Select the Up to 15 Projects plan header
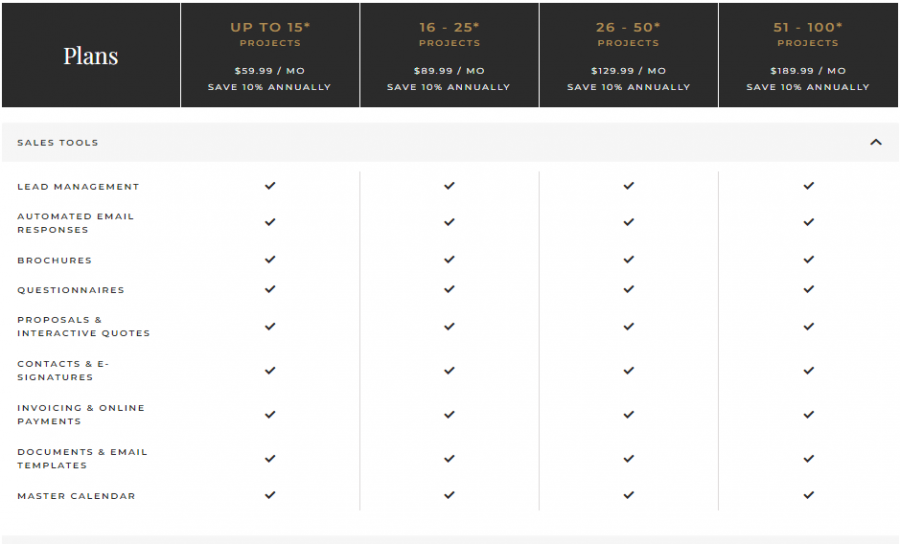Viewport: 900px width, 544px height. pyautogui.click(x=270, y=33)
